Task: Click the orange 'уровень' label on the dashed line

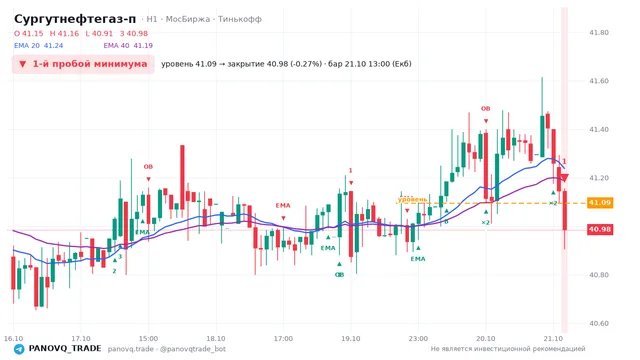Action: [413, 200]
